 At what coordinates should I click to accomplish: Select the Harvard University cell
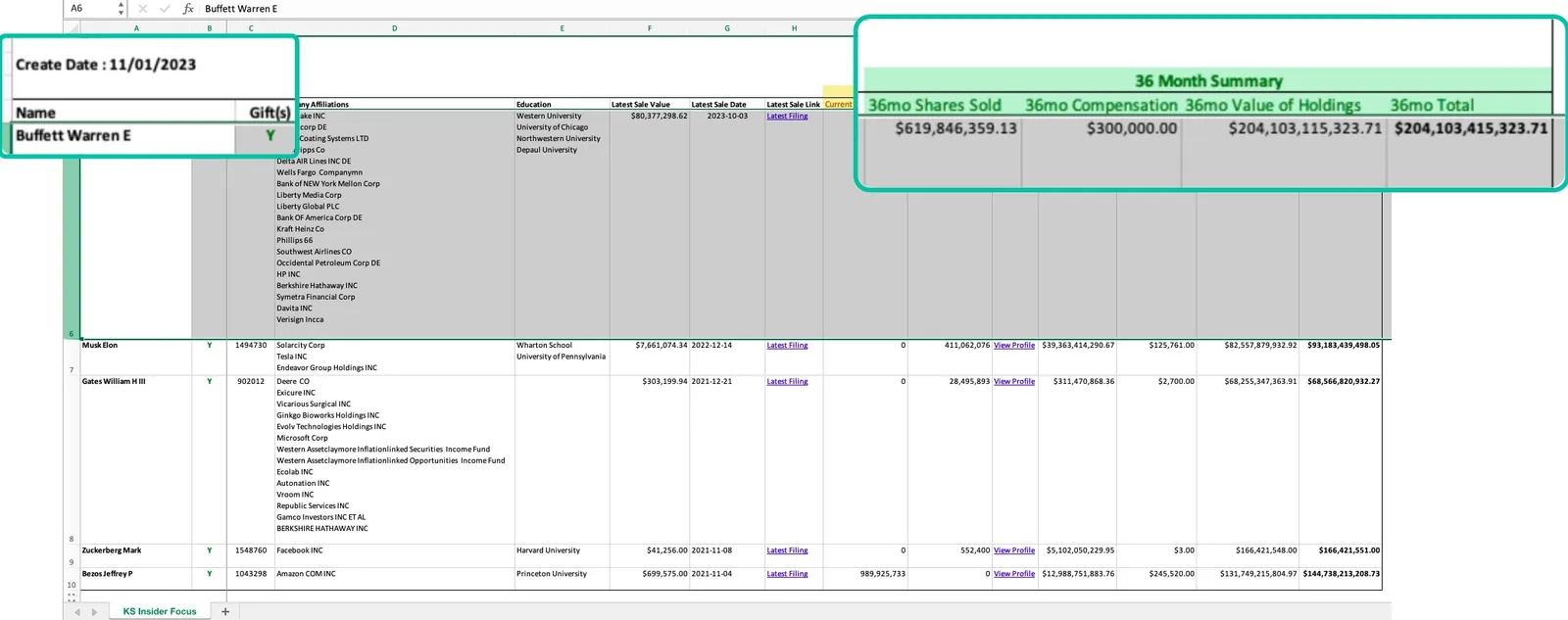pyautogui.click(x=562, y=555)
